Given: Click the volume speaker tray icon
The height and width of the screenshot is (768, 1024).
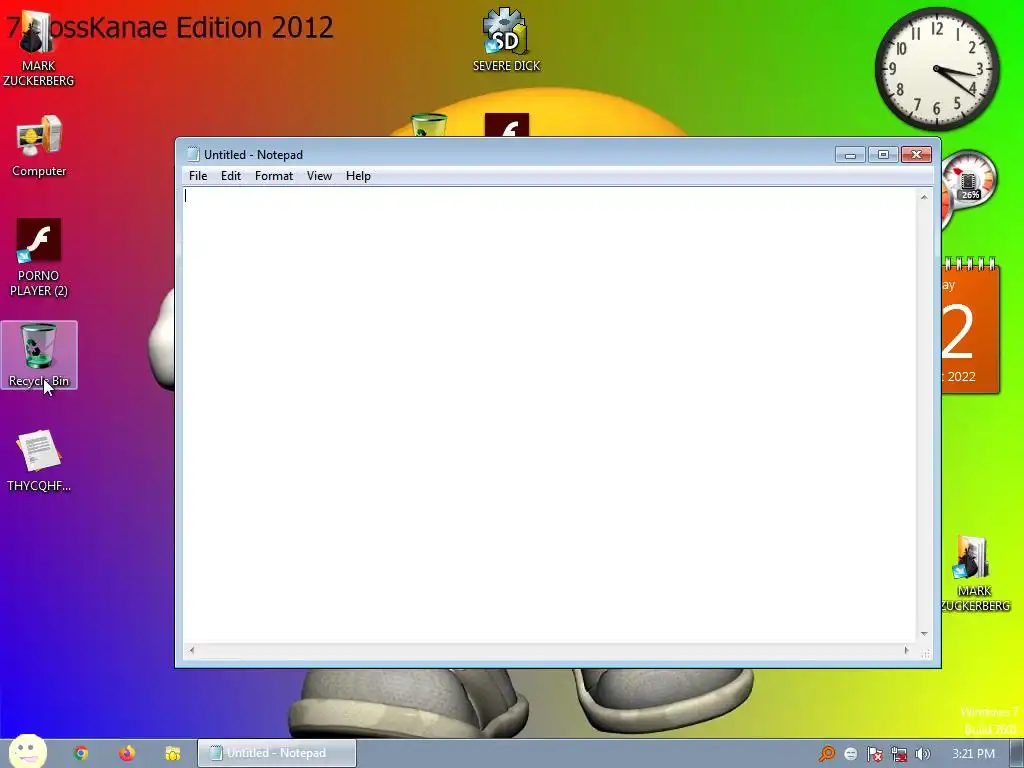Looking at the screenshot, I should [x=922, y=754].
